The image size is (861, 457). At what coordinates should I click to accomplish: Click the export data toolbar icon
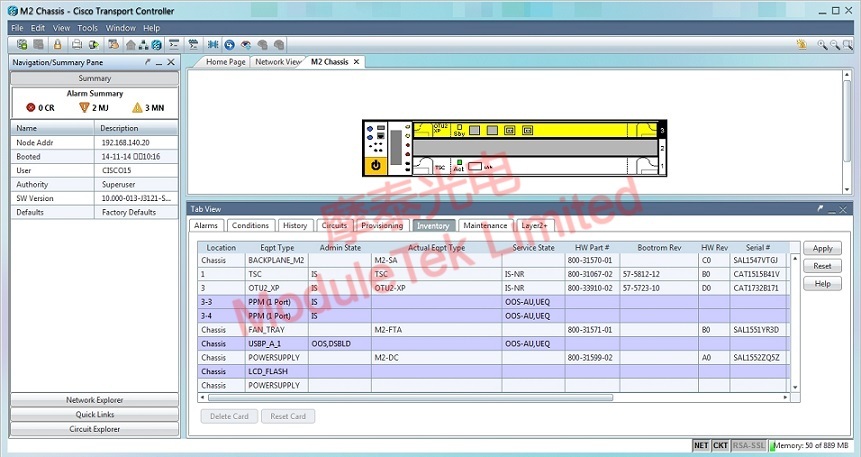coord(94,44)
